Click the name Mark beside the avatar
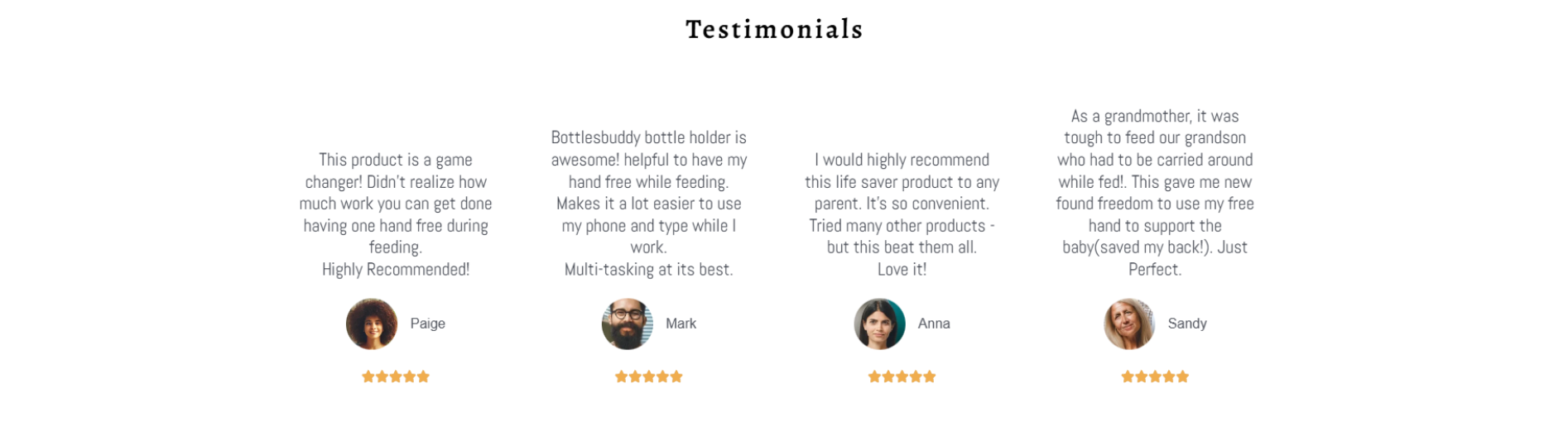 pyautogui.click(x=681, y=324)
